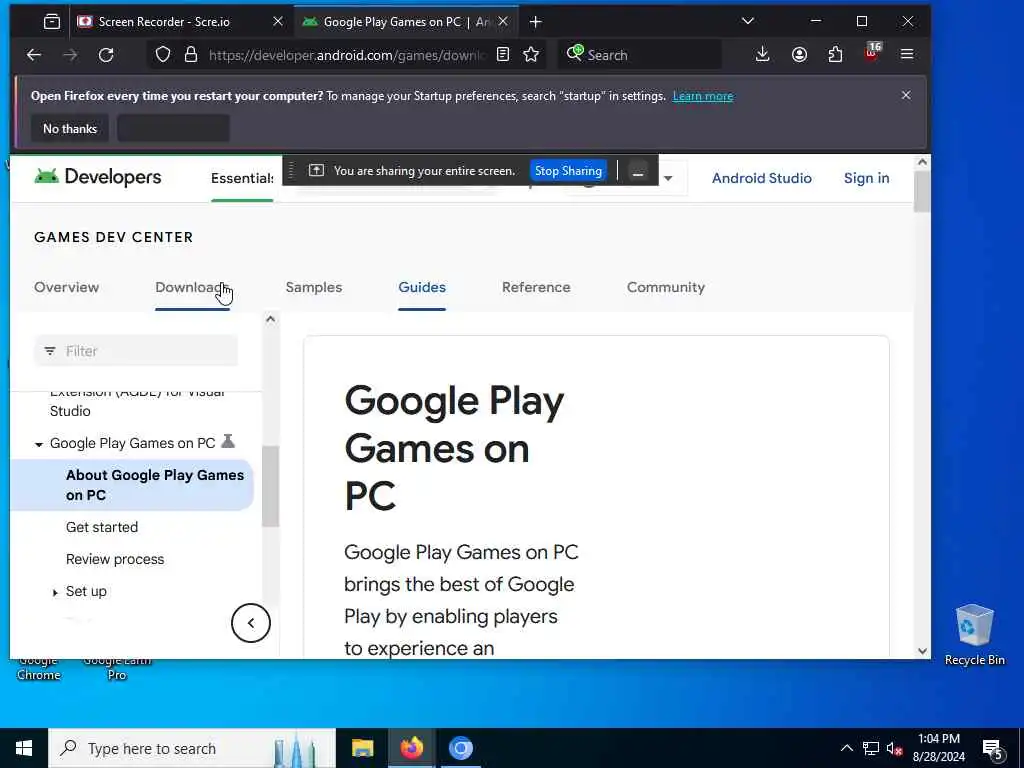
Task: Click No thanks on startup prompt
Action: 70,129
